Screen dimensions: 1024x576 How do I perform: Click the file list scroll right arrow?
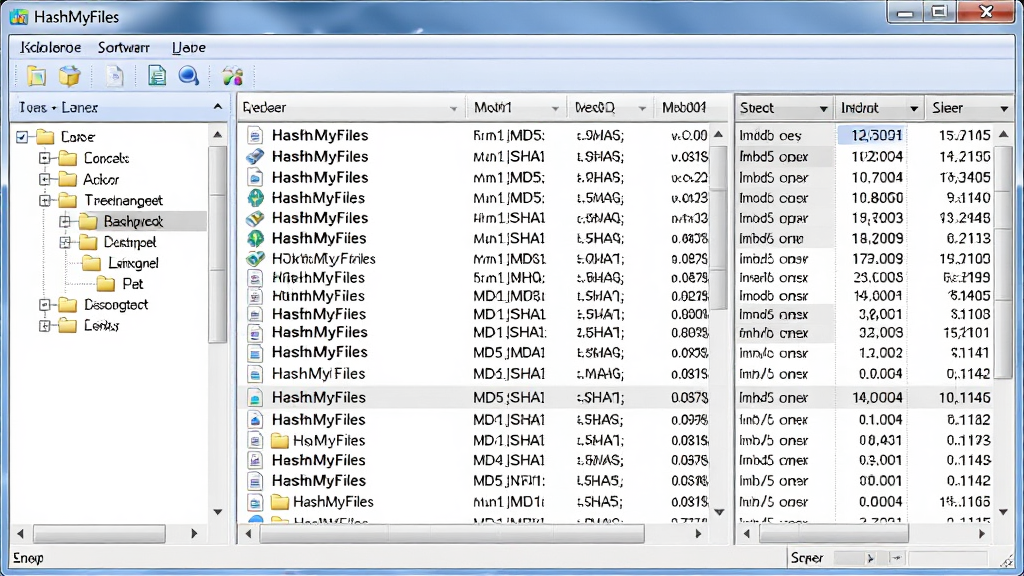tap(698, 534)
